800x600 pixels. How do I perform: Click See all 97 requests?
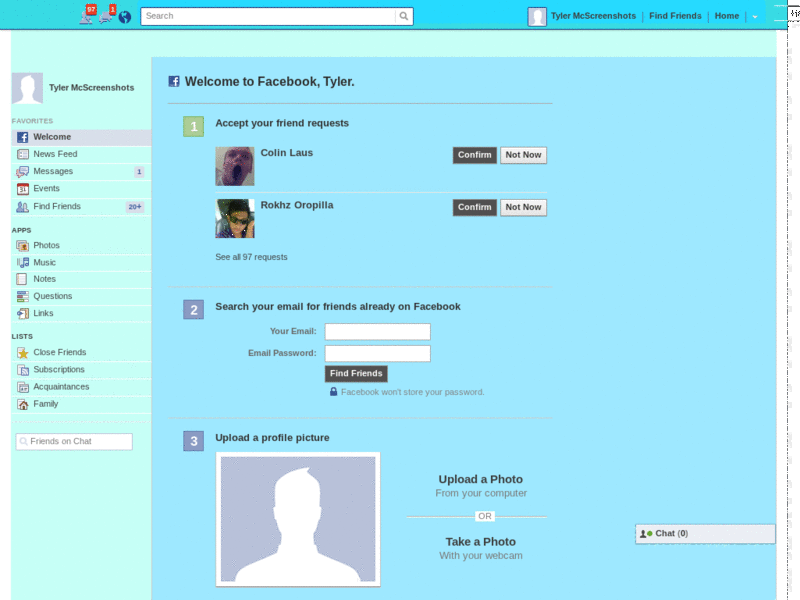[251, 257]
